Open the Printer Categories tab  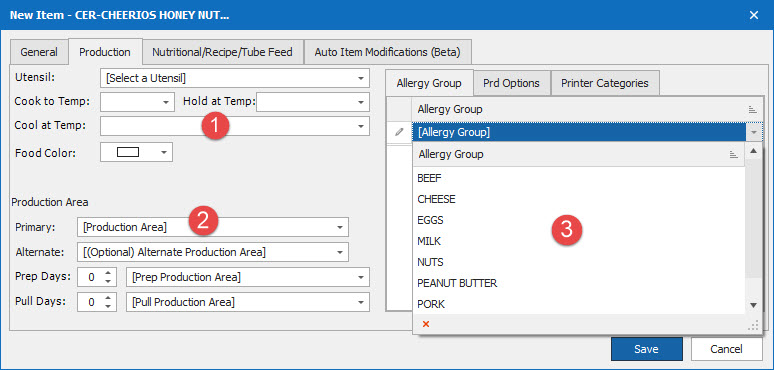(x=605, y=83)
